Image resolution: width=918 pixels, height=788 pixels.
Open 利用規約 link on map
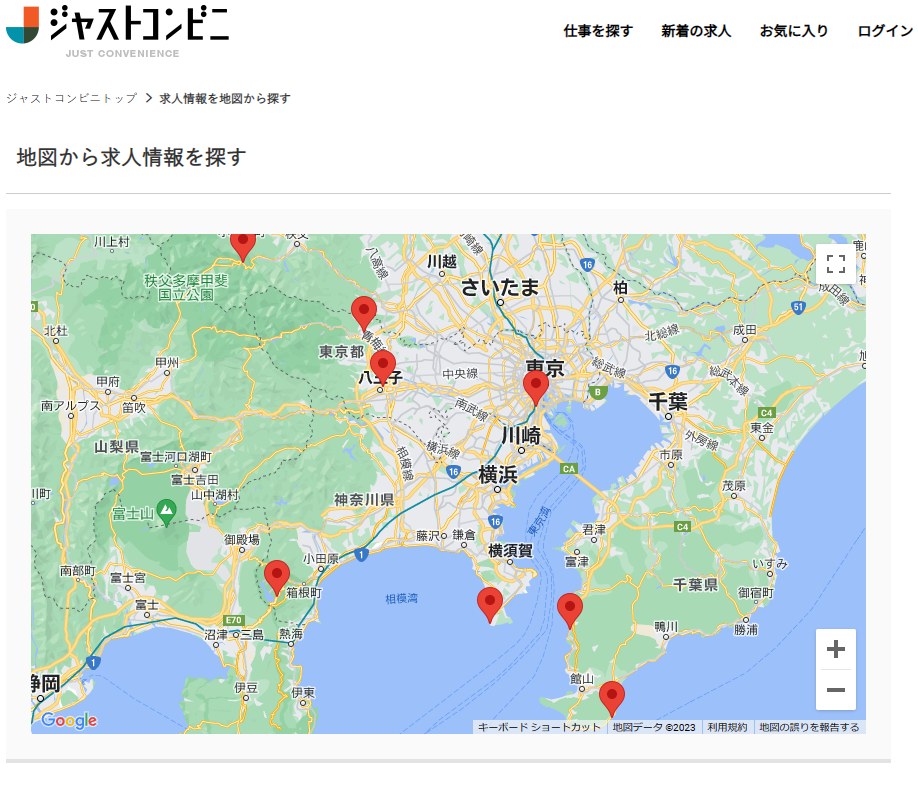pyautogui.click(x=727, y=727)
